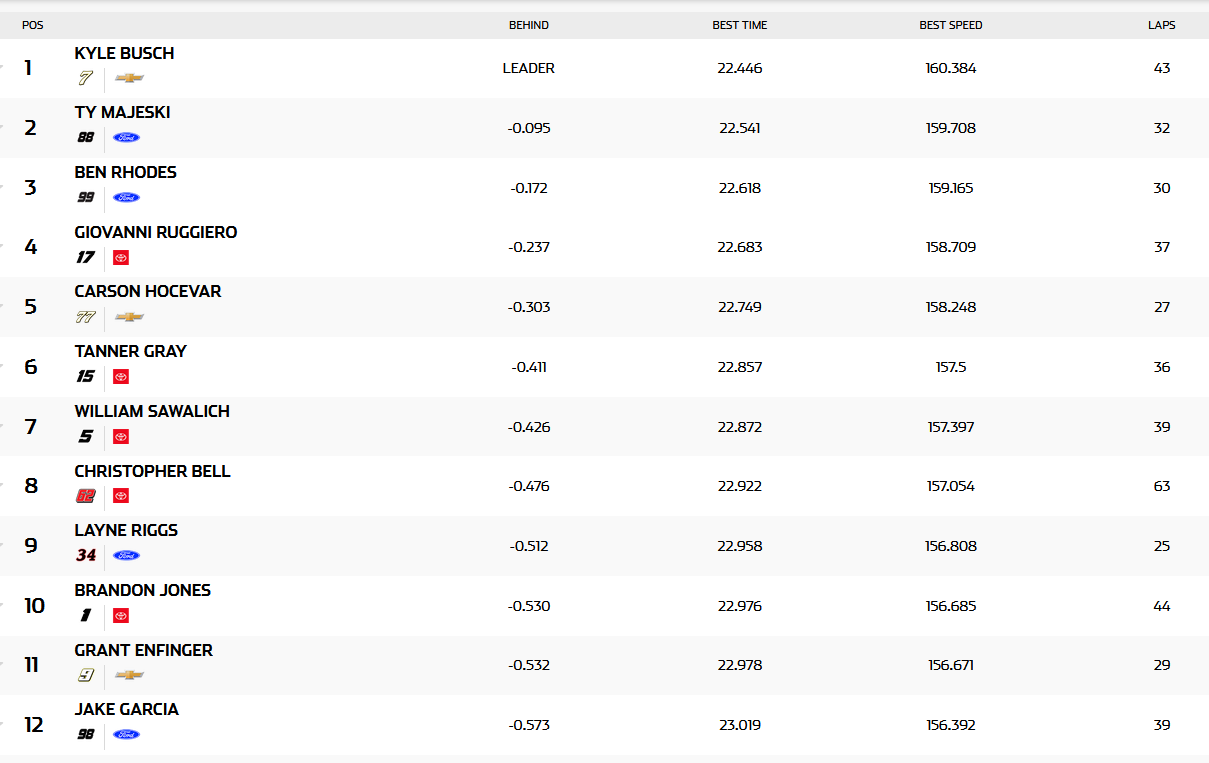This screenshot has height=763, width=1209.
Task: Click Grant Enfinger's Chevrolet logo
Action: point(129,675)
